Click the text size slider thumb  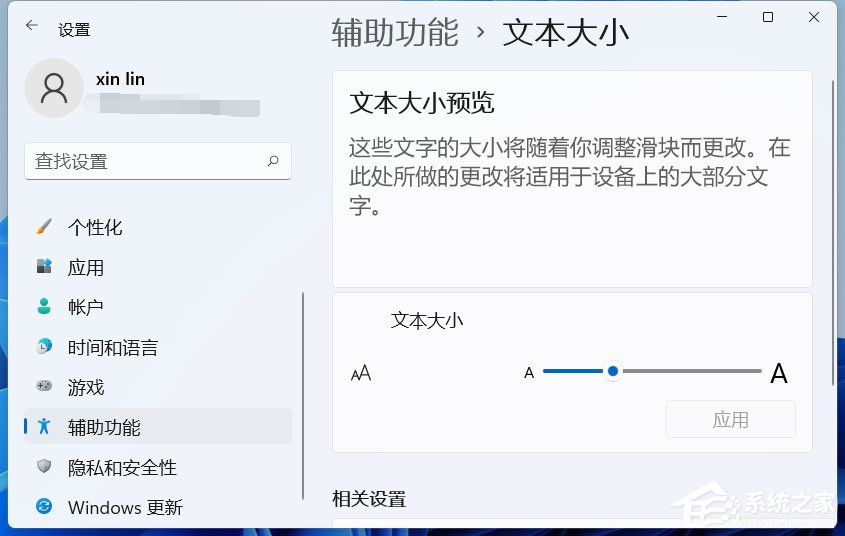tap(613, 371)
